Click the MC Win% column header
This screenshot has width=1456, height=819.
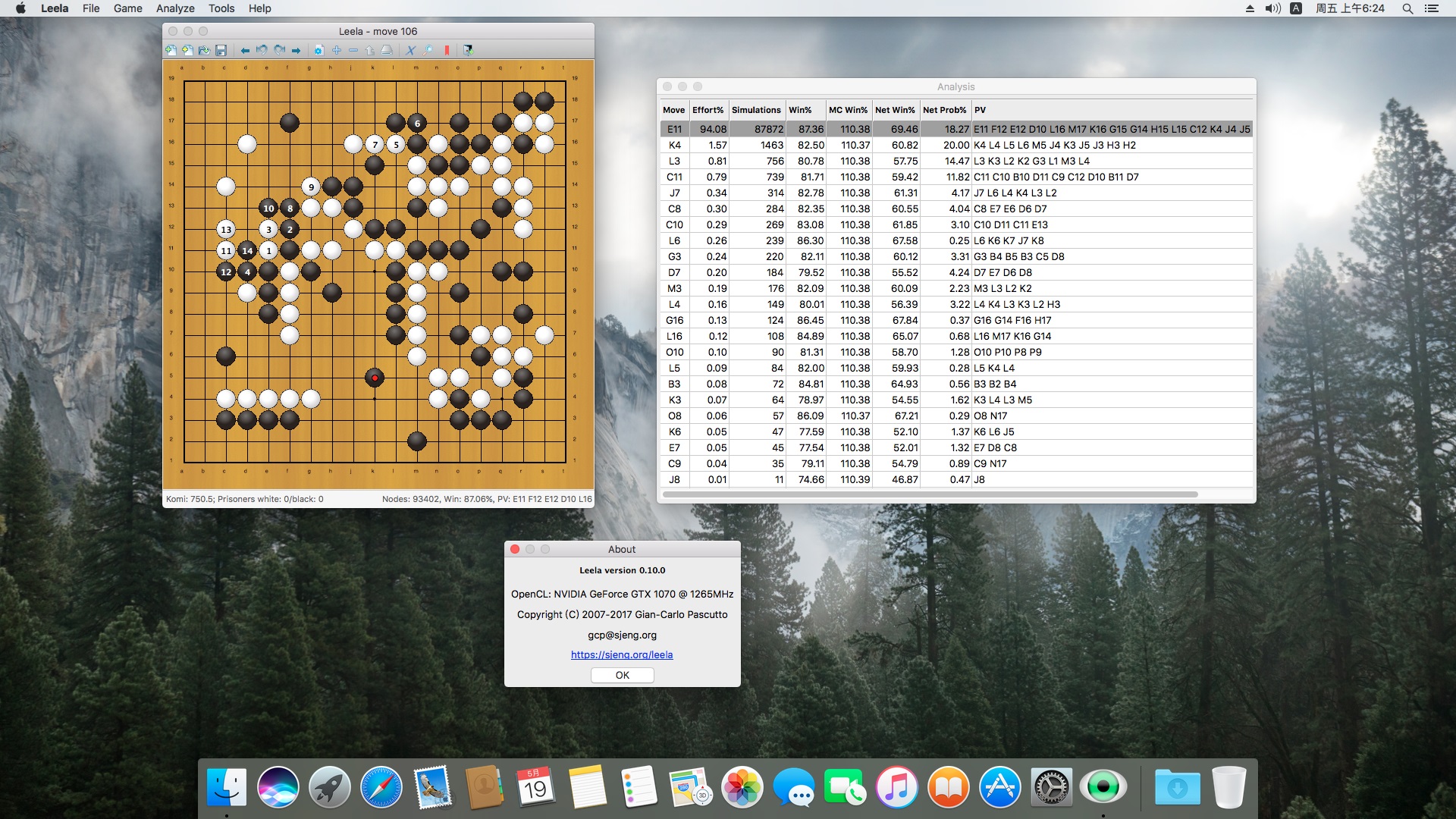tap(848, 110)
